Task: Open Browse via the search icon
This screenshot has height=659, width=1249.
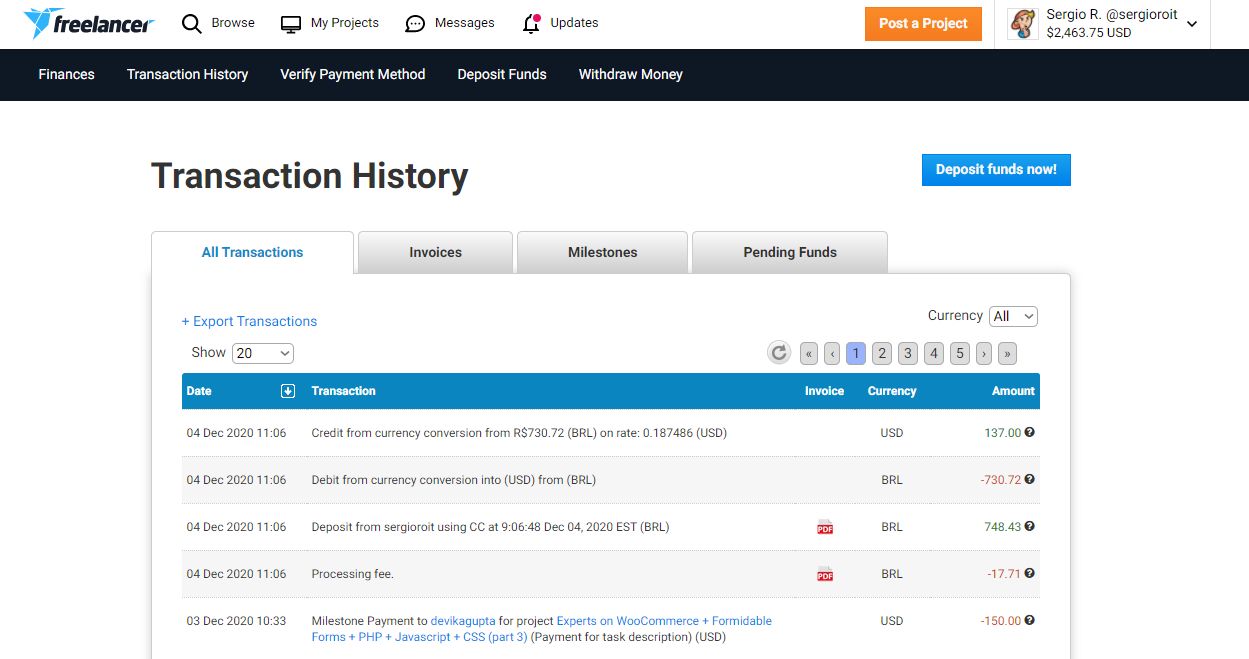Action: coord(192,23)
